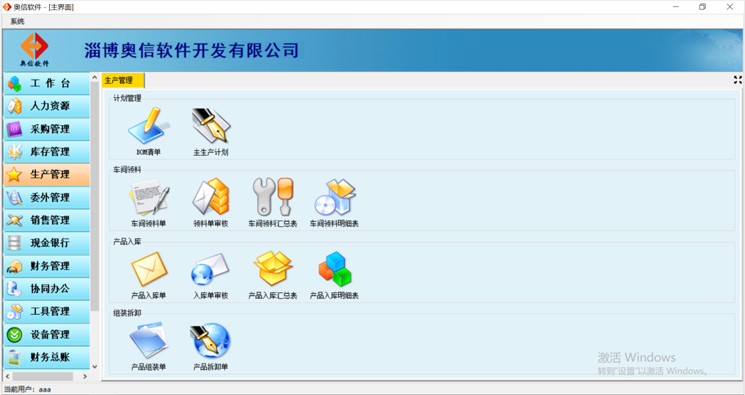Open the 主生产计划 pen icon
Viewport: 745px width, 395px height.
[211, 126]
